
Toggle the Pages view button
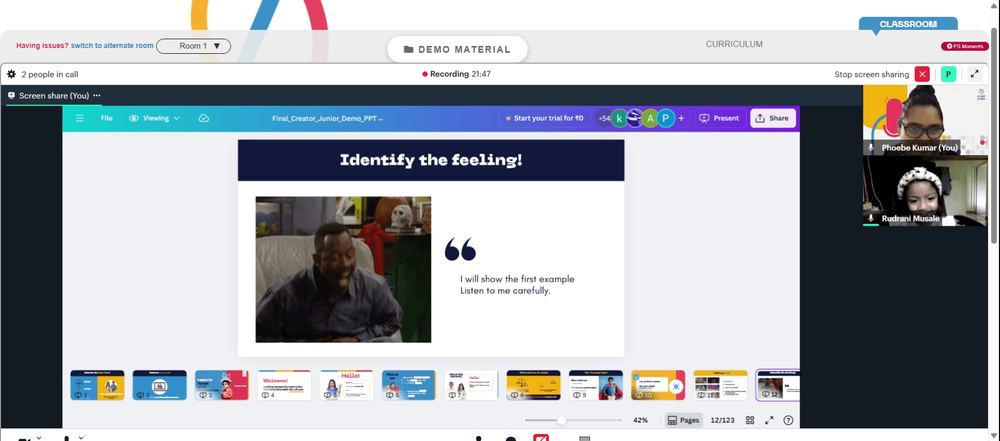[x=683, y=420]
